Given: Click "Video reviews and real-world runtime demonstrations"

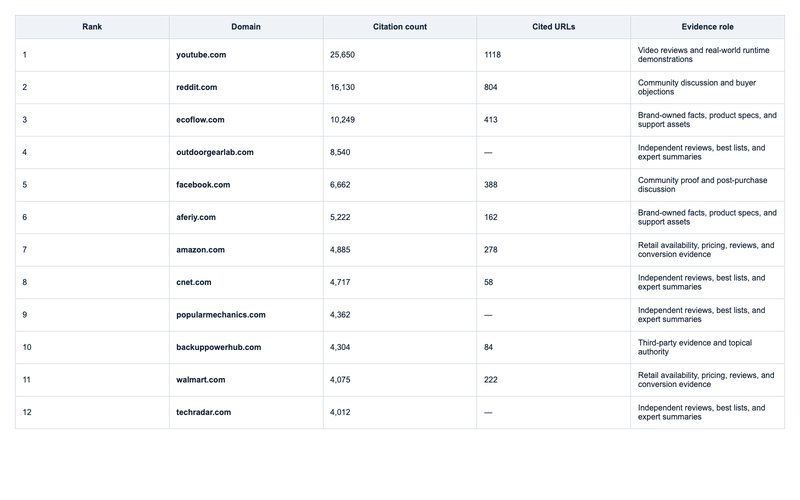Looking at the screenshot, I should tap(704, 55).
